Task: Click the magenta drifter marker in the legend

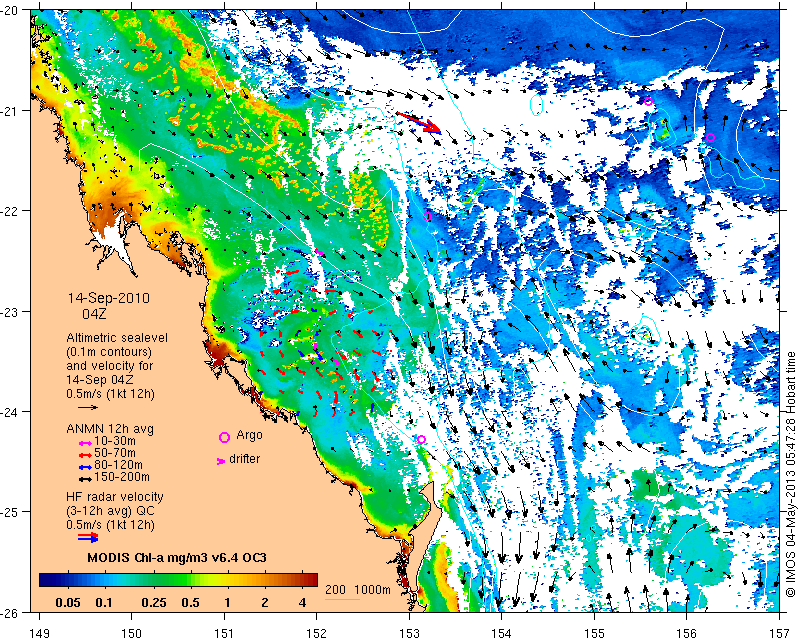Action: click(221, 461)
